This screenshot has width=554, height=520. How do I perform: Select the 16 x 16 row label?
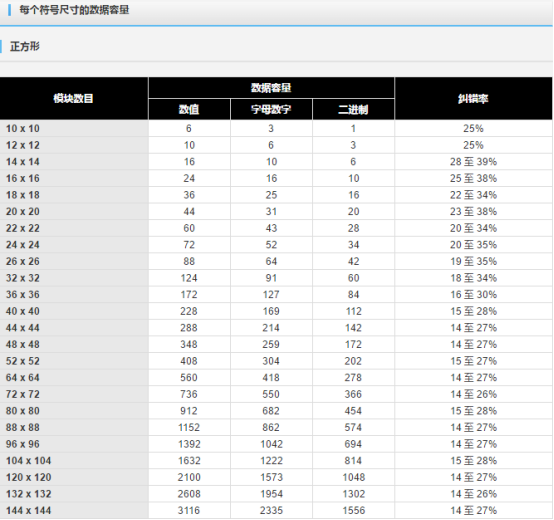pyautogui.click(x=23, y=178)
